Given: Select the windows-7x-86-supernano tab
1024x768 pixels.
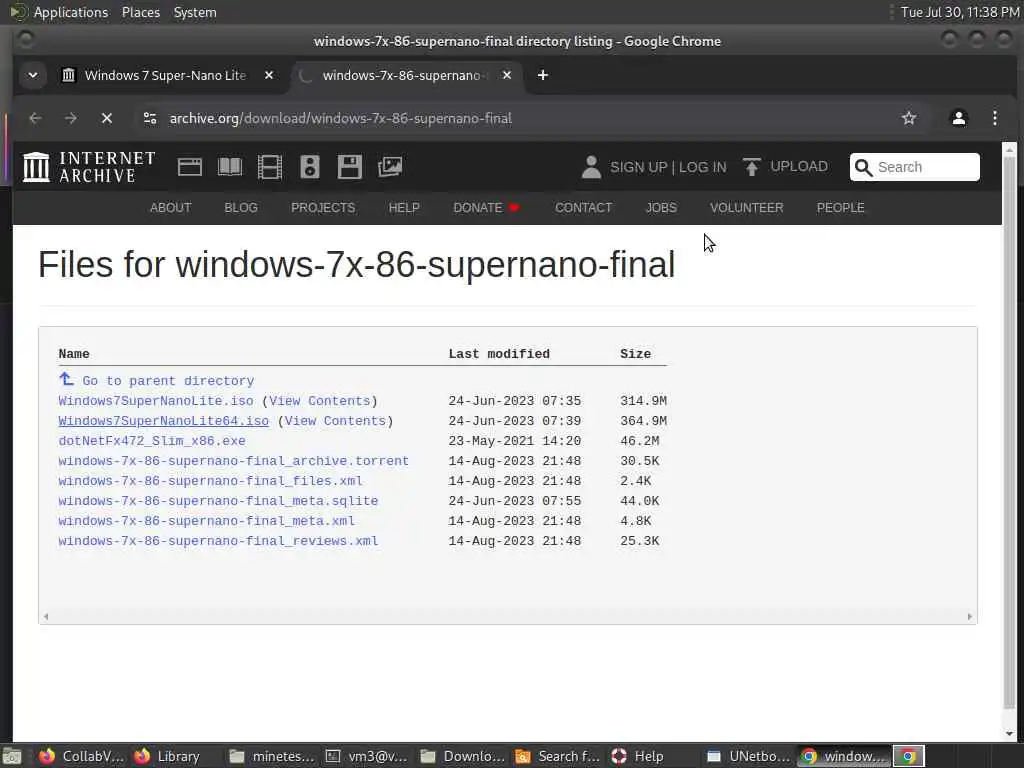Looking at the screenshot, I should coord(406,76).
